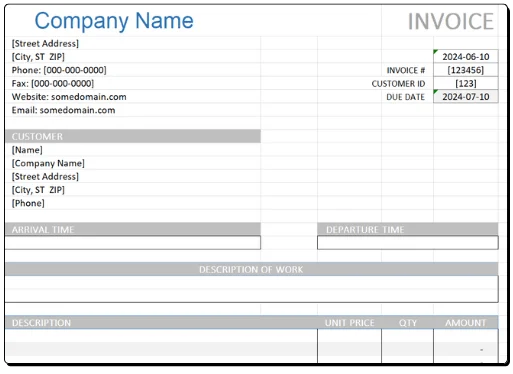513x374 pixels.
Task: Click the CUSTOMER section header
Action: [x=133, y=136]
